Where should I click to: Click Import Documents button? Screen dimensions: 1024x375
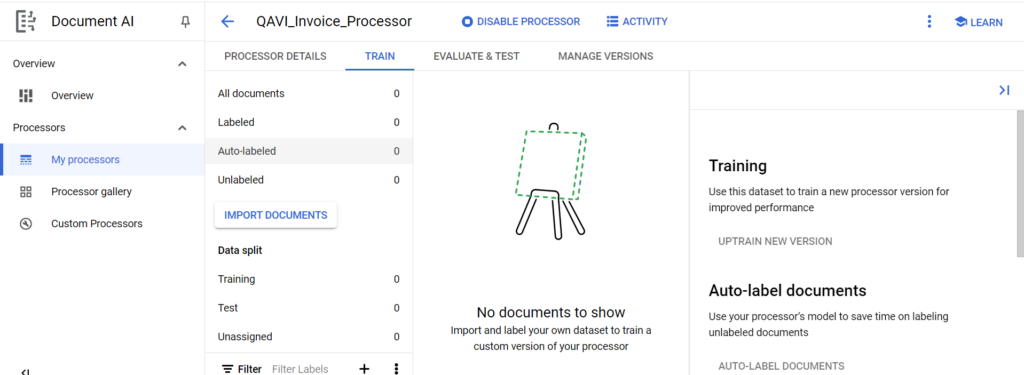pyautogui.click(x=276, y=215)
